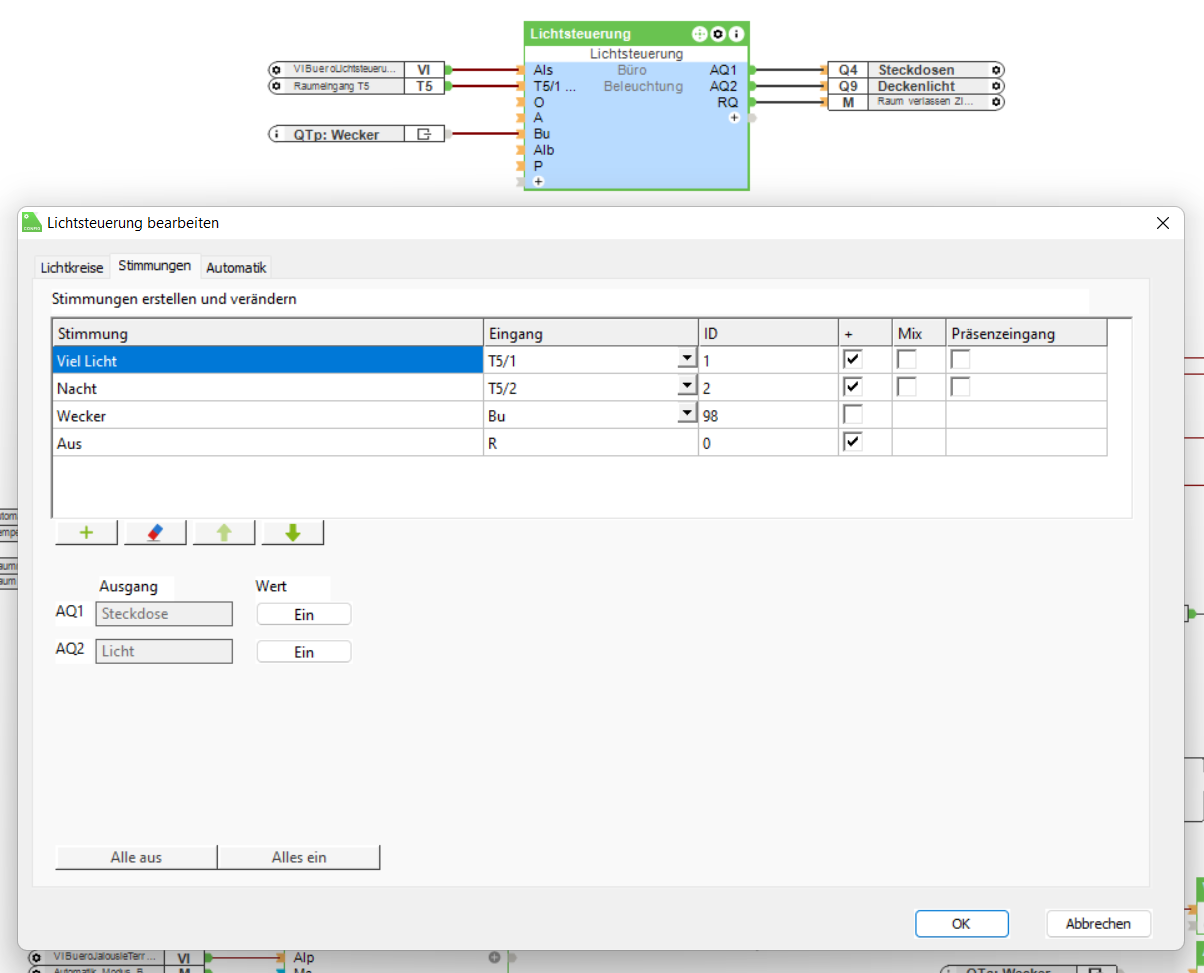Switch to the Automatik tab
This screenshot has width=1204, height=973.
click(236, 268)
